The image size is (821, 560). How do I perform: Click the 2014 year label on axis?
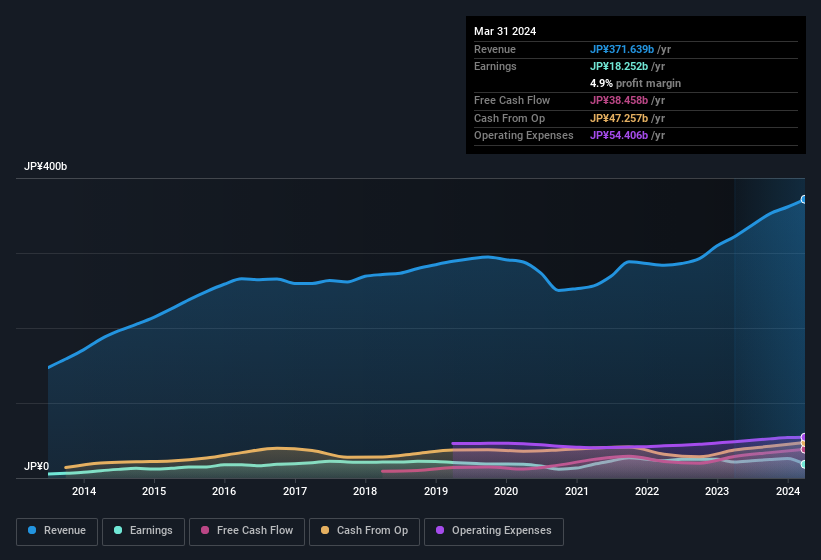84,491
